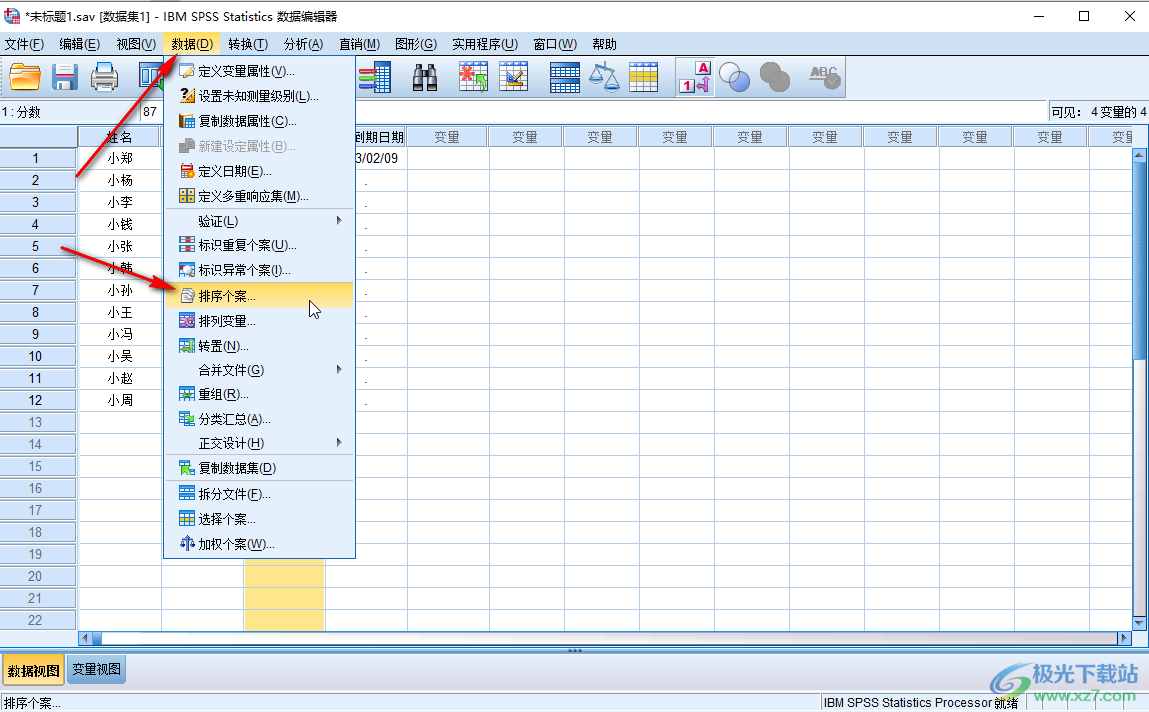Screen dimensions: 1149x712
Task: Select 设置未知测量级别(L) menu entry
Action: (259, 96)
